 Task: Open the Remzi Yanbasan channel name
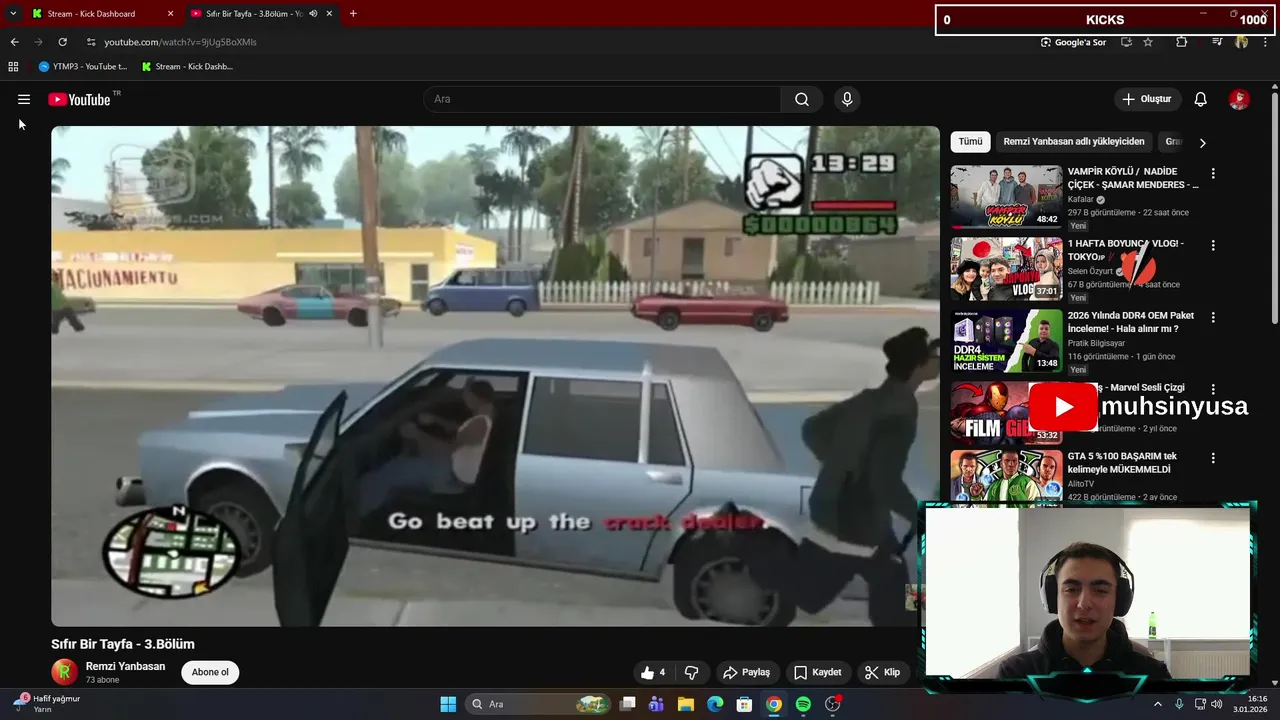click(x=125, y=666)
